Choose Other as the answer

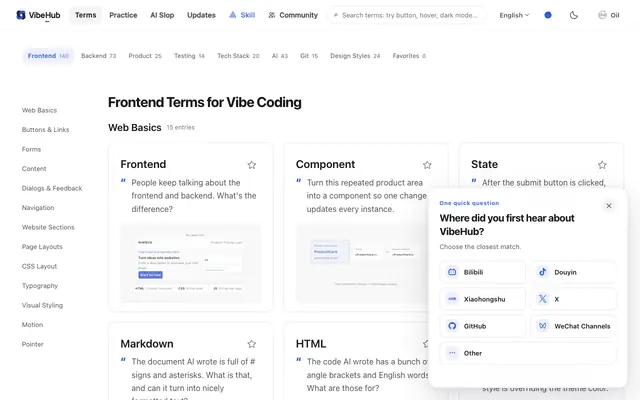pos(528,353)
